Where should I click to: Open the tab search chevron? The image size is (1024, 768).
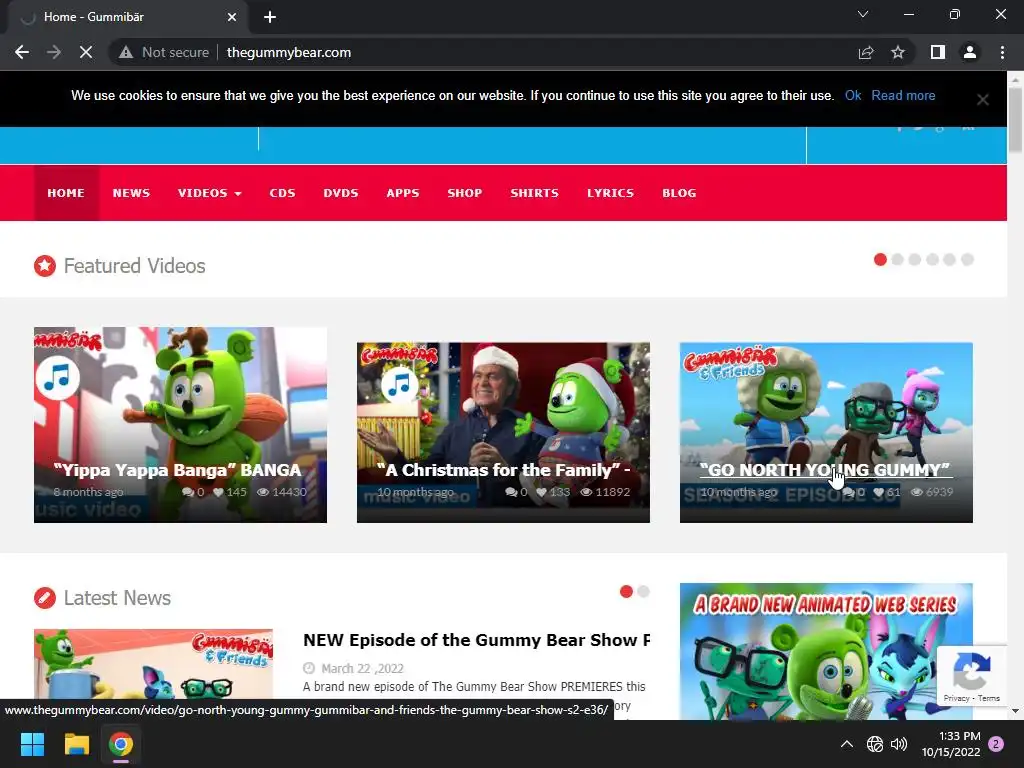click(x=863, y=14)
